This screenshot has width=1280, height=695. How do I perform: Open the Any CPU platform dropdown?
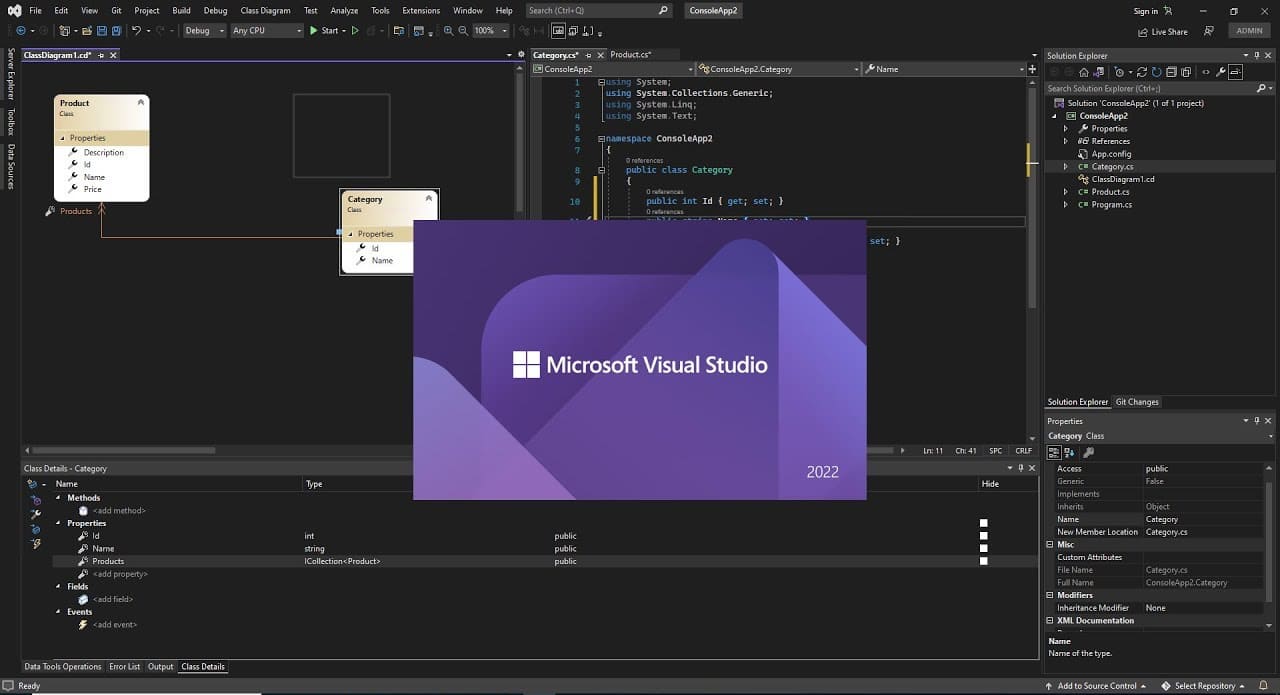click(x=266, y=31)
